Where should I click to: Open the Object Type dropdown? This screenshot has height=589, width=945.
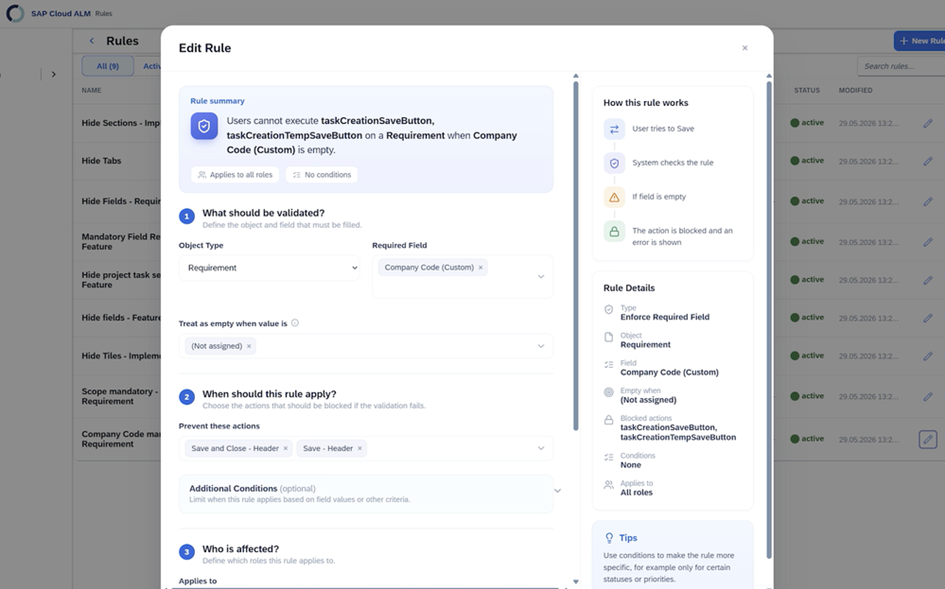point(269,268)
